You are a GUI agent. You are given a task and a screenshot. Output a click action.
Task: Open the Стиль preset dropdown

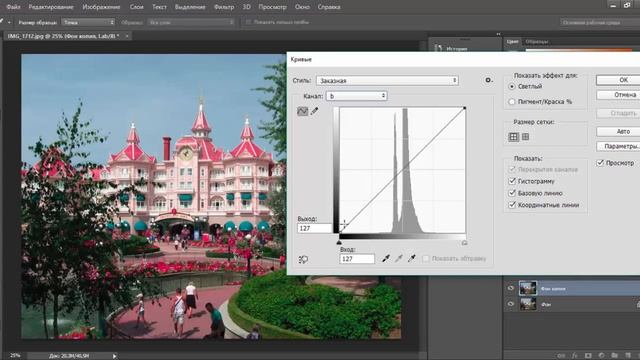click(x=387, y=80)
